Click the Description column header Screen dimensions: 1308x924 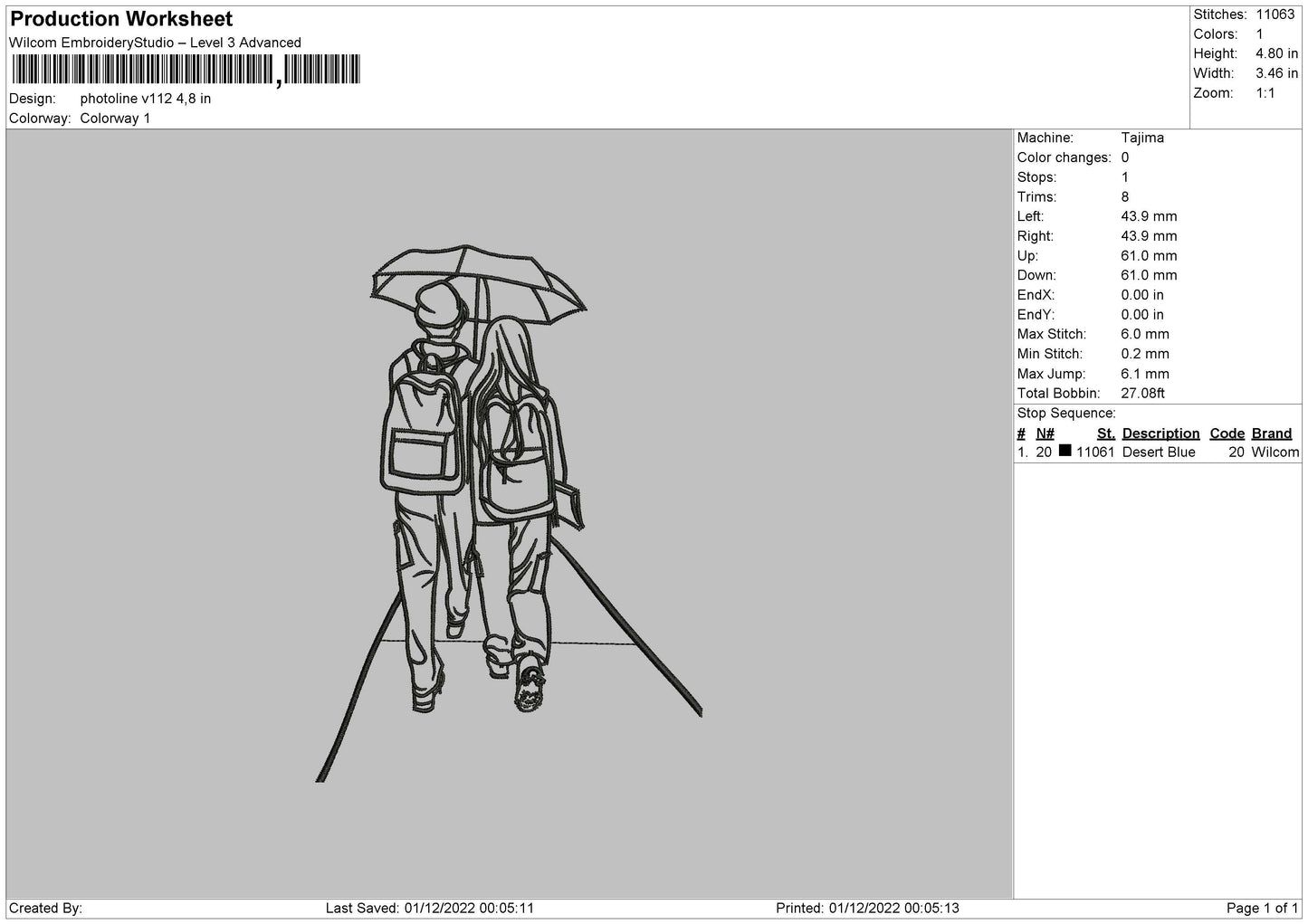click(1160, 433)
